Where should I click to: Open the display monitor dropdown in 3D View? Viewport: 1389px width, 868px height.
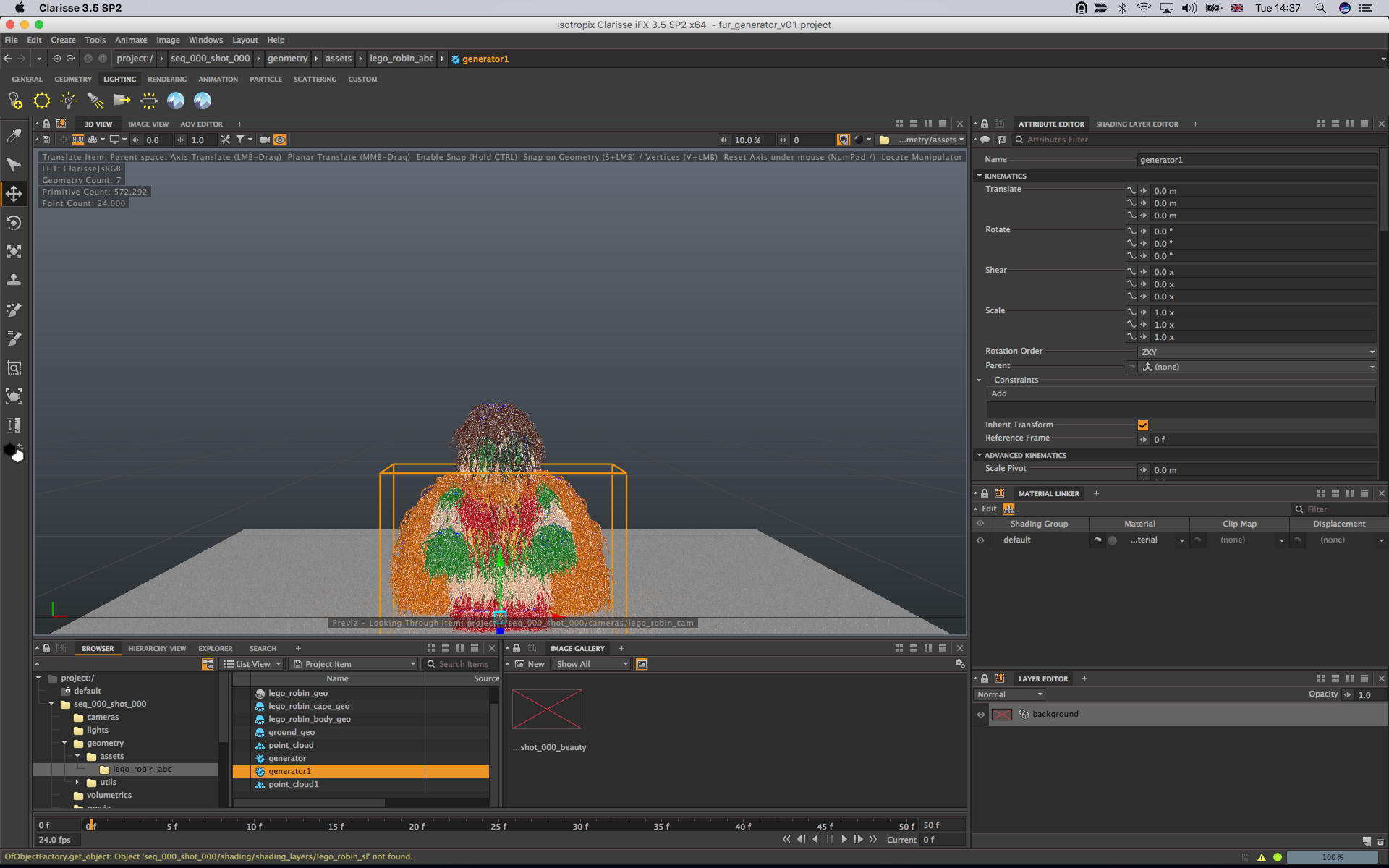[118, 140]
